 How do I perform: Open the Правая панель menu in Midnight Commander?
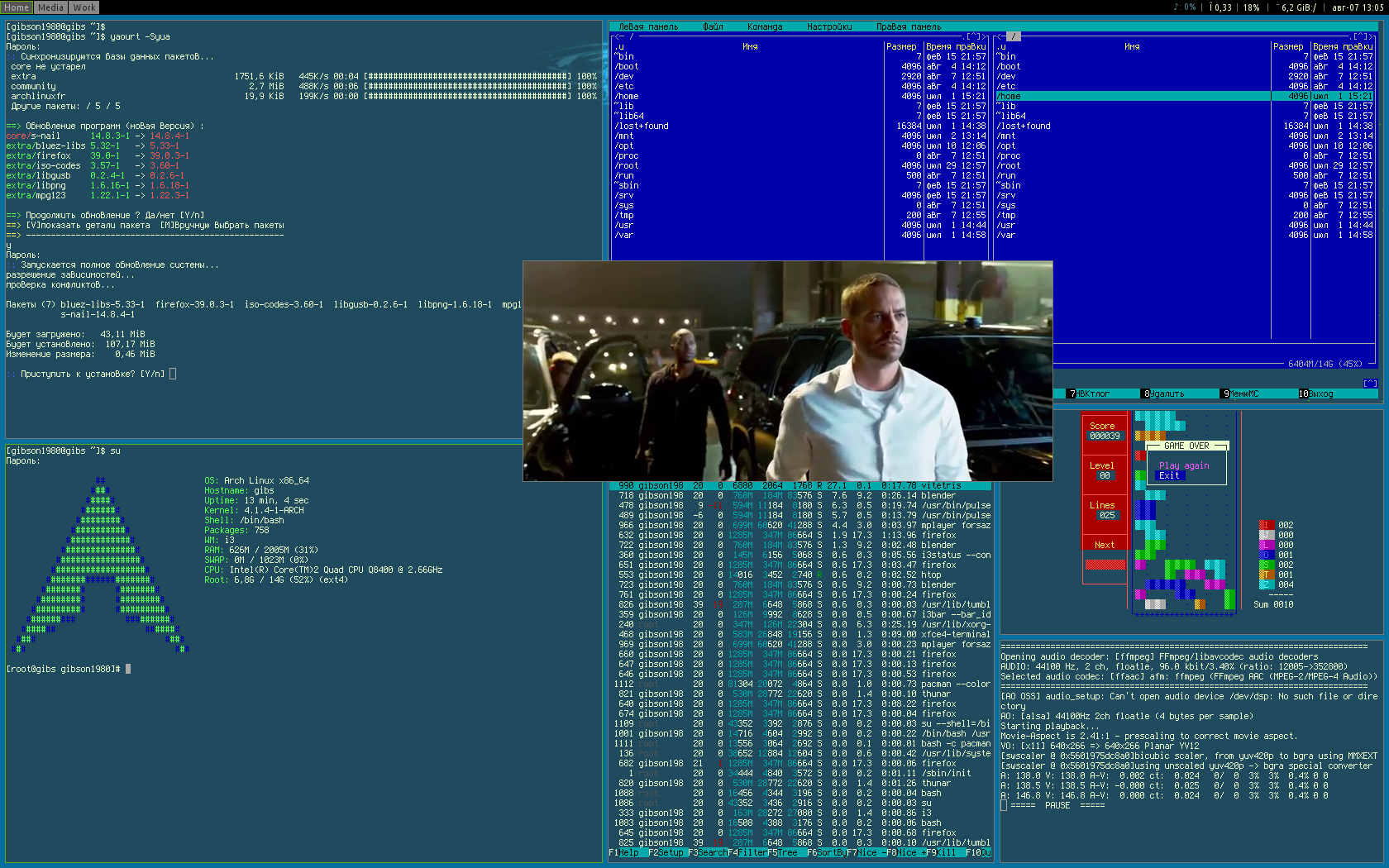[909, 26]
